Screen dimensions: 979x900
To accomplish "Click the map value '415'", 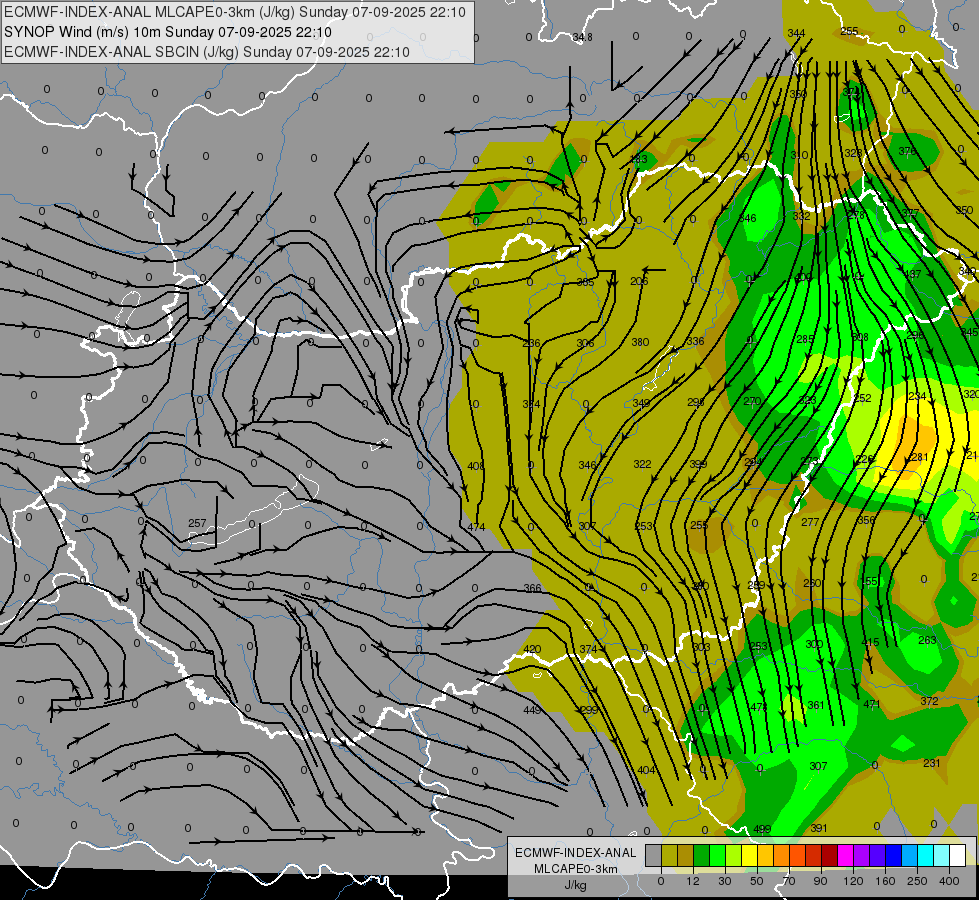I will tap(870, 642).
